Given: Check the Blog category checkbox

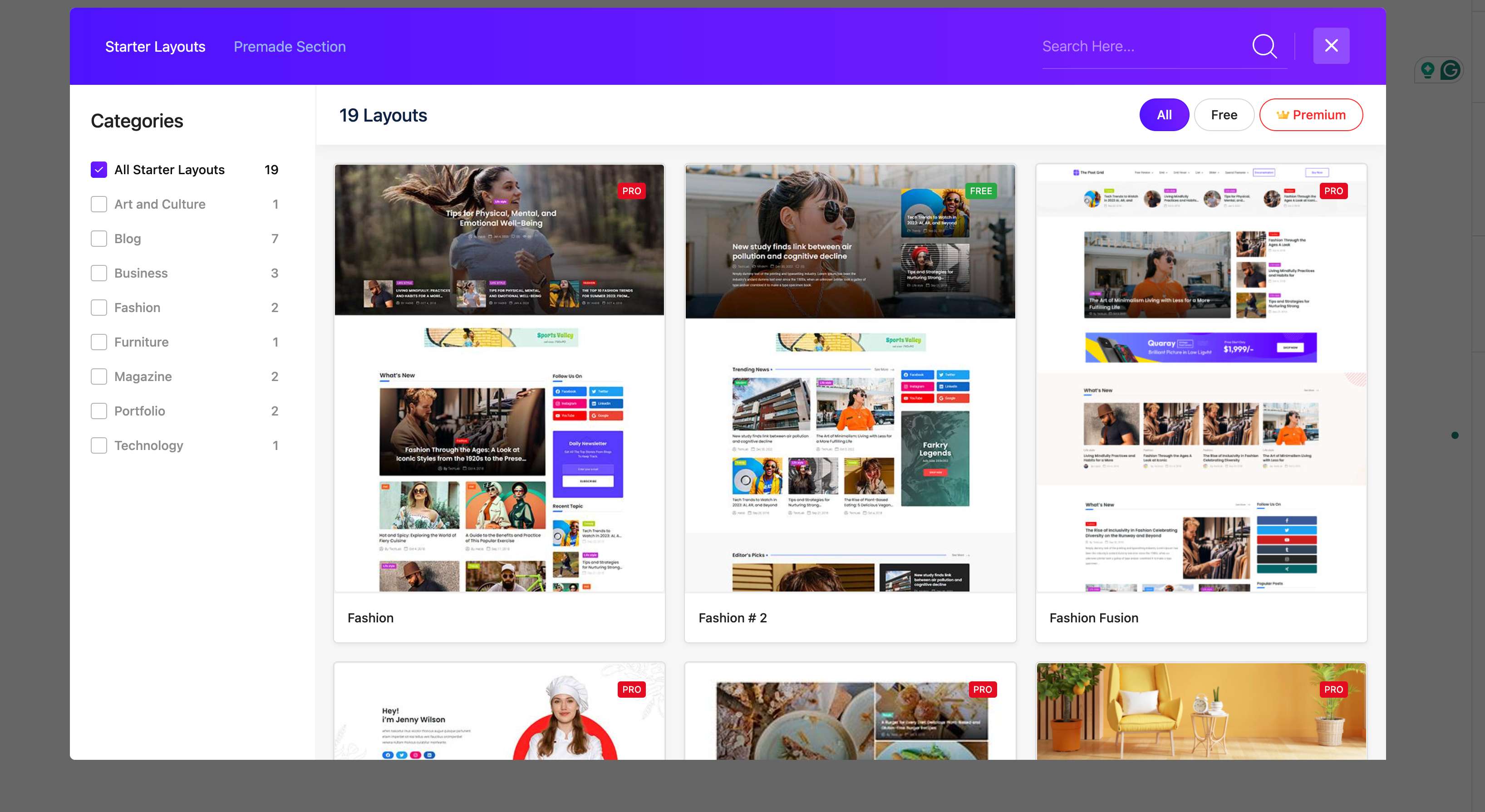Looking at the screenshot, I should coord(98,239).
